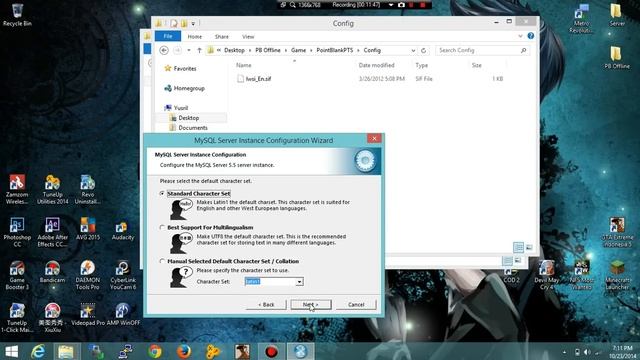The image size is (640, 360).
Task: Cancel the MySQL configuration wizard
Action: [x=356, y=304]
